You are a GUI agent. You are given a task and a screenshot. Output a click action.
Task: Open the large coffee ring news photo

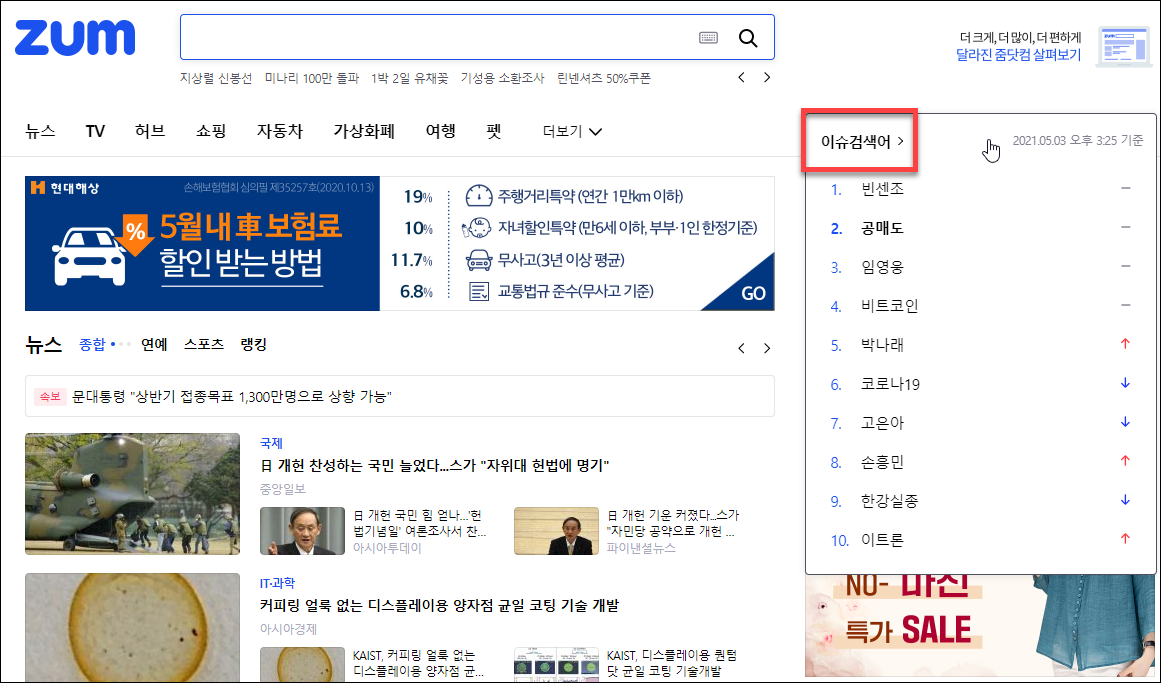point(133,627)
